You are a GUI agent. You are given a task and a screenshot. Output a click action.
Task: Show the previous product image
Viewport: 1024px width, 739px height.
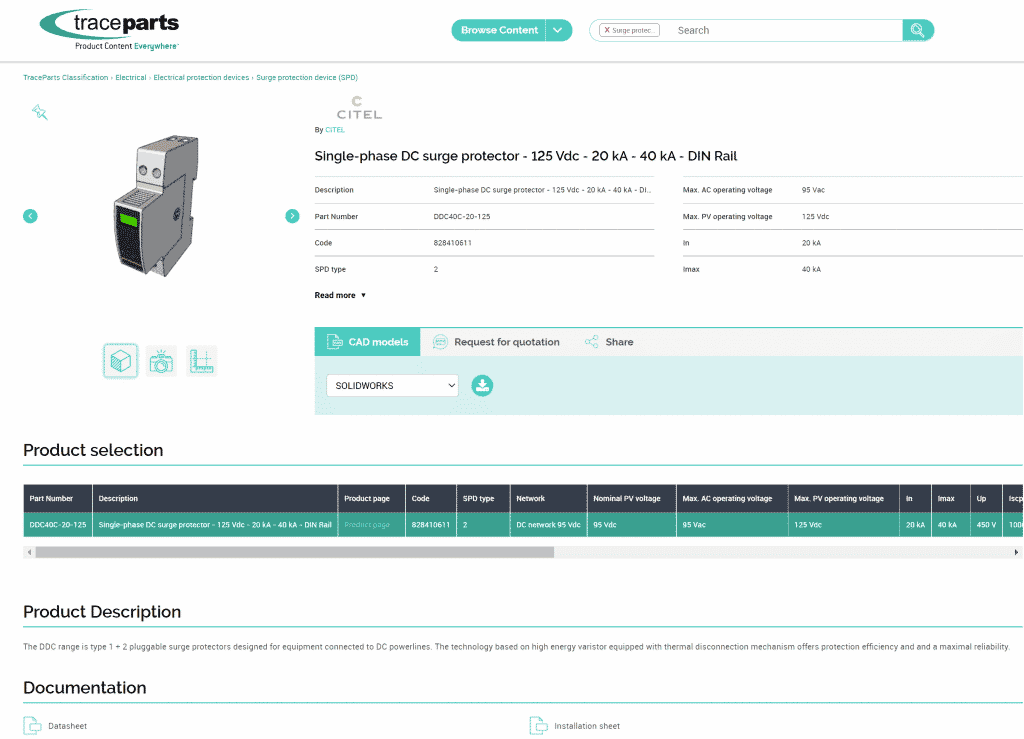coord(30,216)
